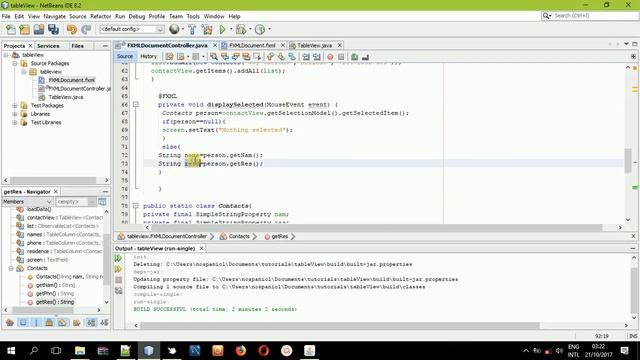Click the Build Project hammer icon

tap(192, 29)
